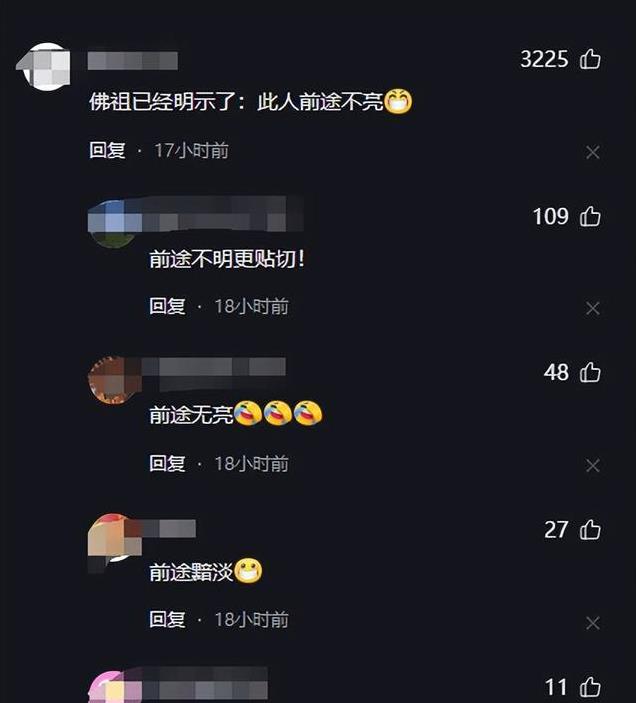Viewport: 636px width, 703px height.
Task: Dismiss the 前途黯淡 reply with its X
Action: tap(593, 623)
